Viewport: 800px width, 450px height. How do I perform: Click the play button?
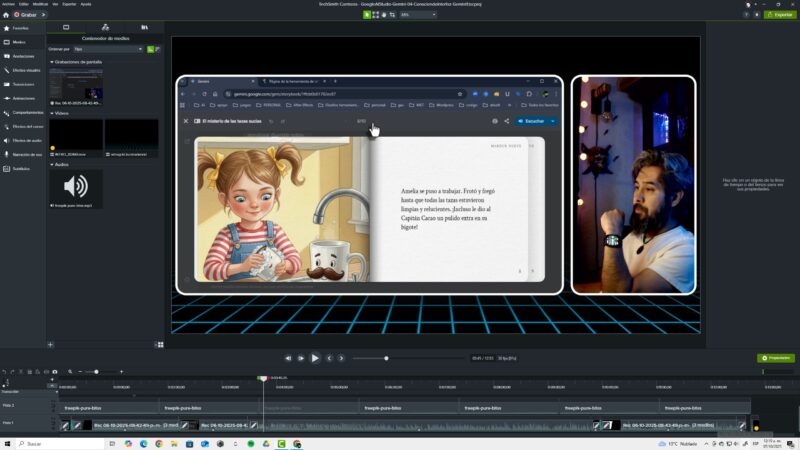pyautogui.click(x=315, y=358)
